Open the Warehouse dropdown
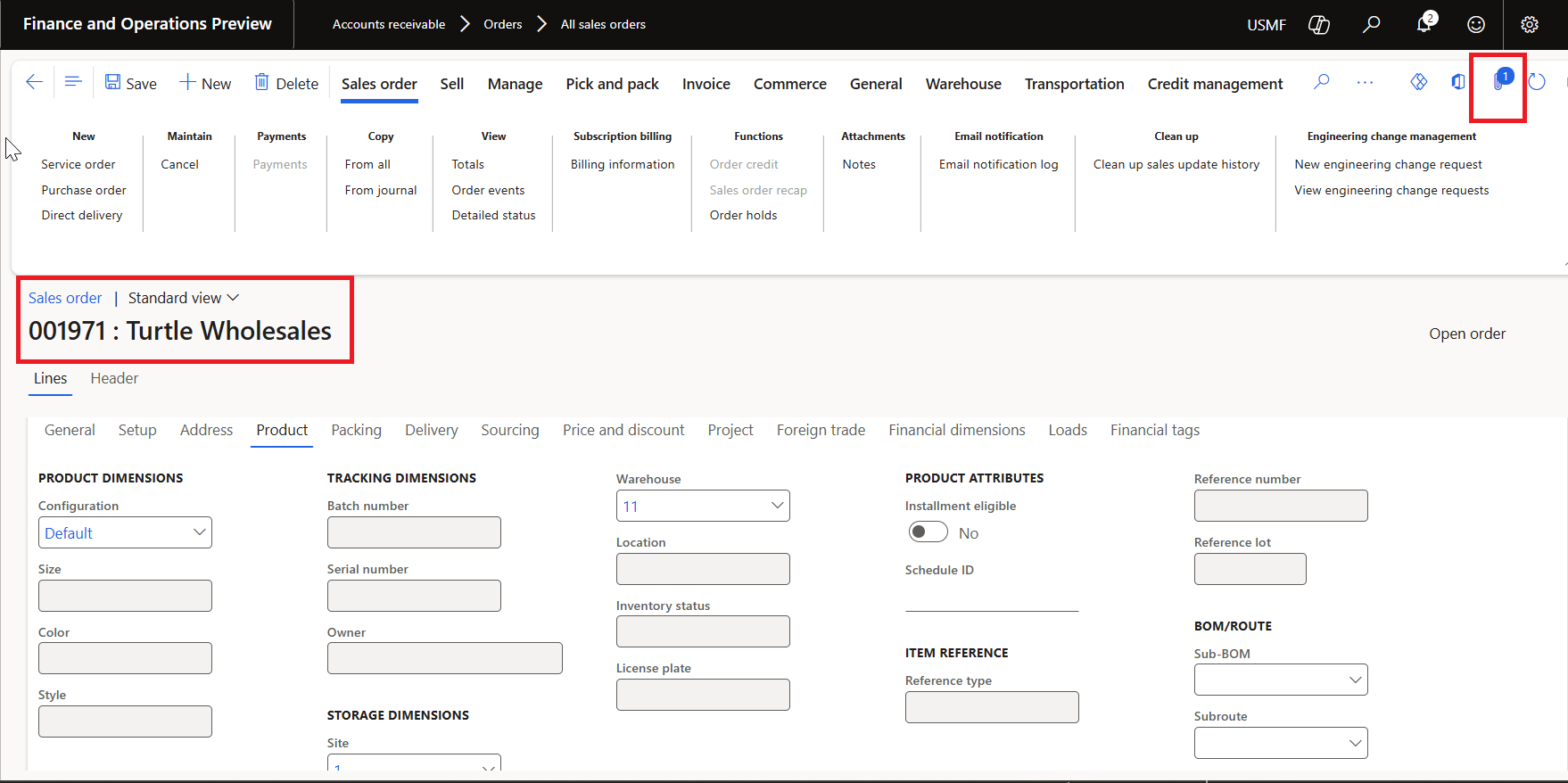1568x783 pixels. point(777,506)
